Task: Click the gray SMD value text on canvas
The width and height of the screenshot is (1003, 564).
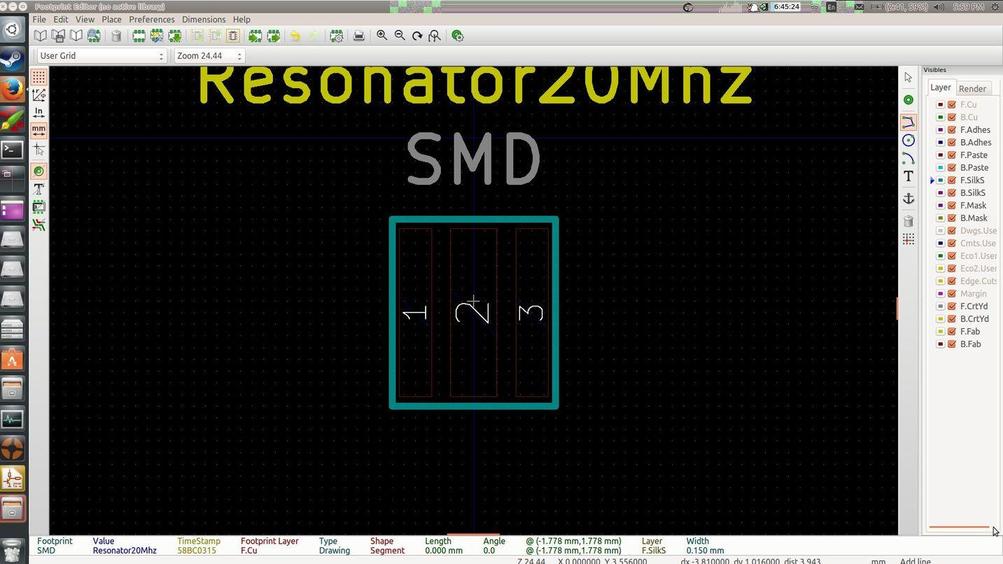Action: [x=473, y=159]
